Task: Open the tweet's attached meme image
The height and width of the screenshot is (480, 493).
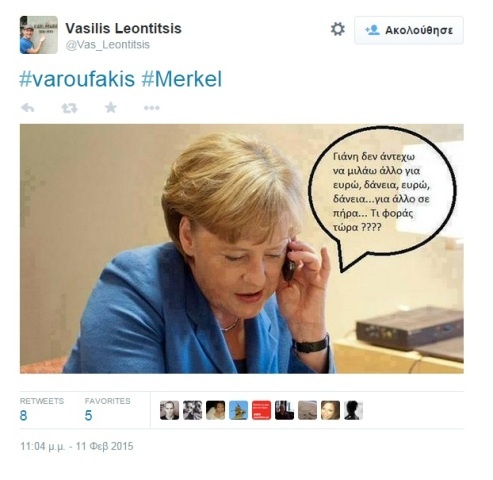Action: point(242,249)
